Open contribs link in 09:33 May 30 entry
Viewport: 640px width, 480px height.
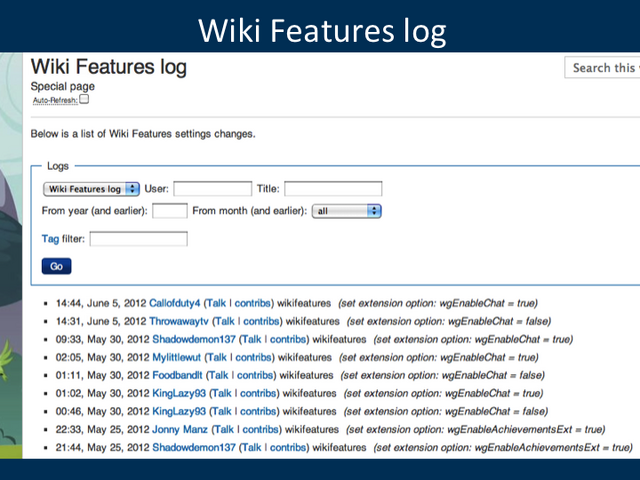pyautogui.click(x=288, y=339)
